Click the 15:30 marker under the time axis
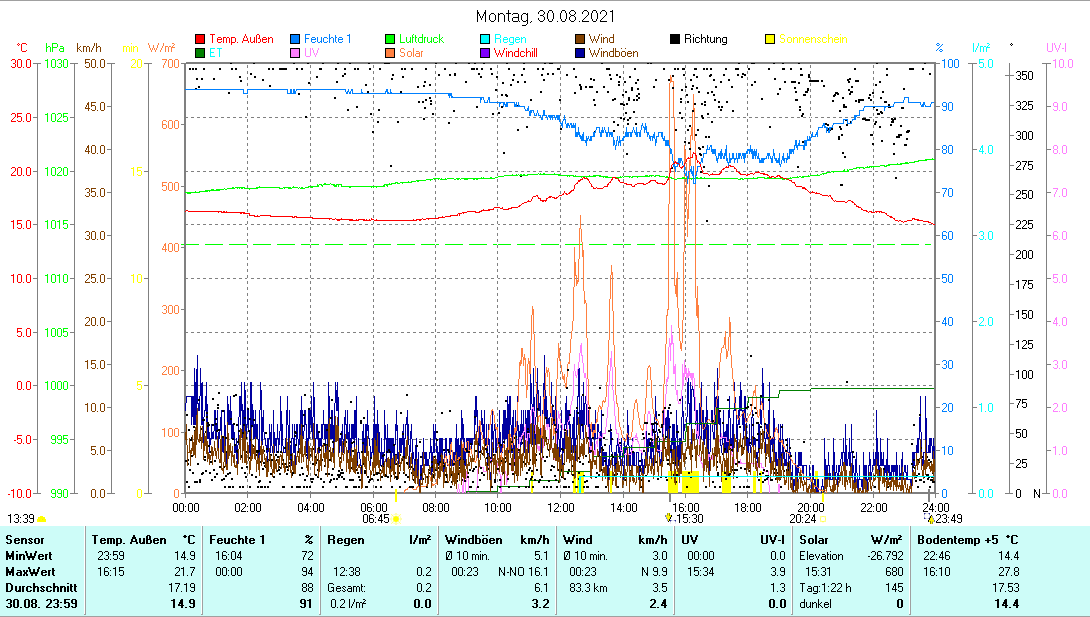Screen dimensions: 1090x617 coord(688,518)
